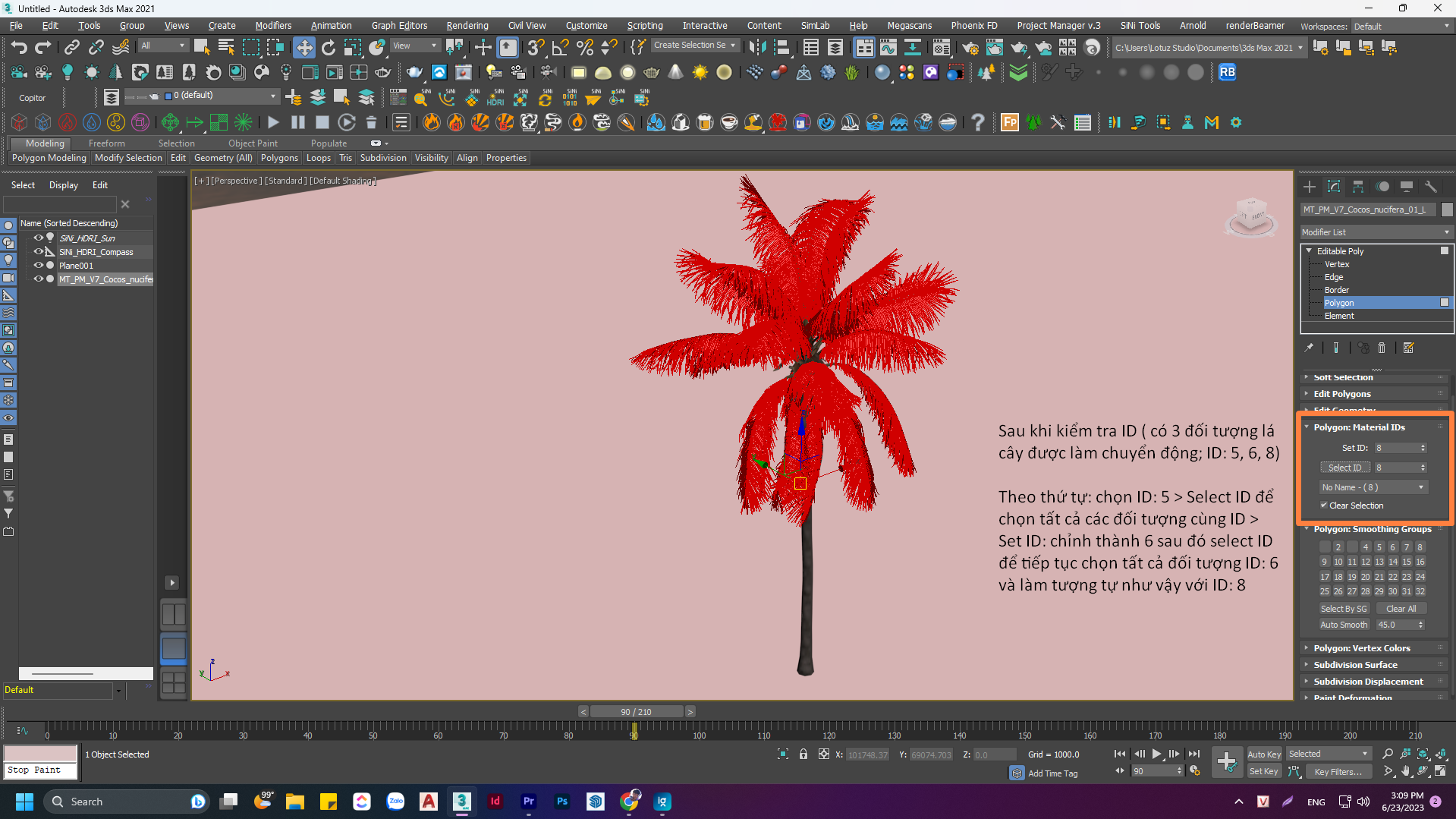The image size is (1456, 819).
Task: Open the Create Selection Set dropdown
Action: [694, 46]
